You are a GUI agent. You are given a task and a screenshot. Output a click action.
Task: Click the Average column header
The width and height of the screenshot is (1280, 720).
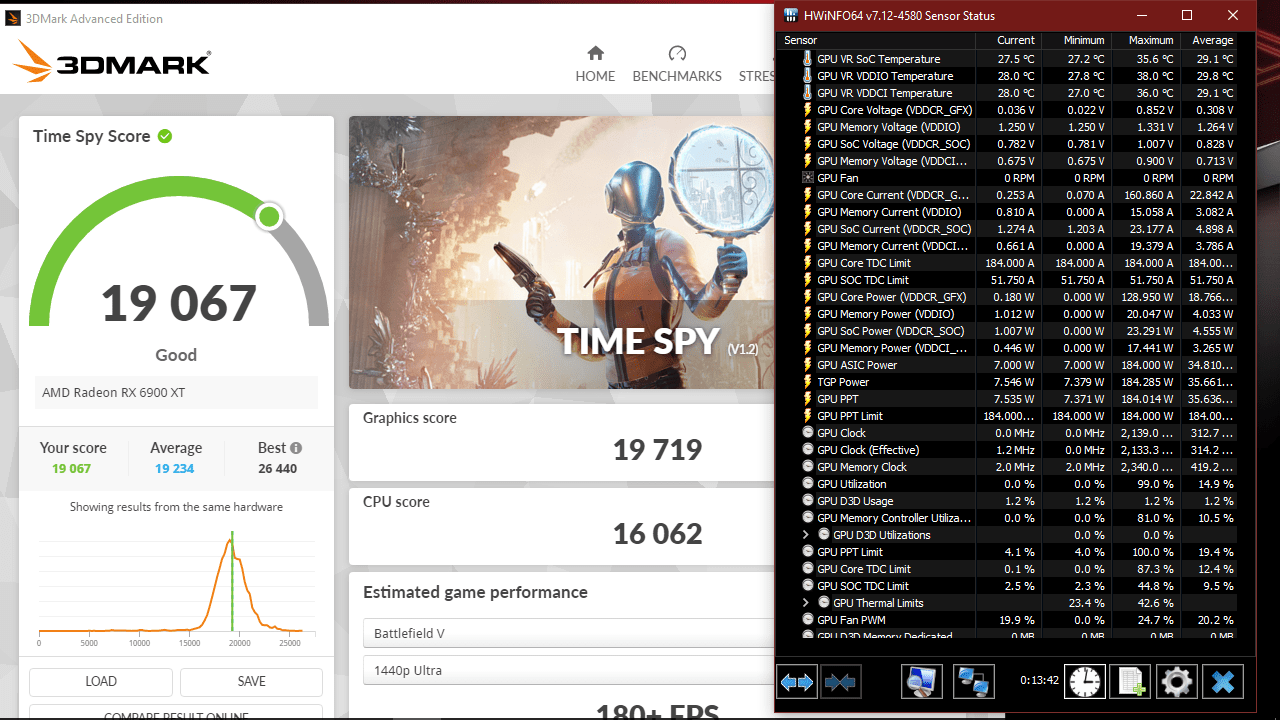click(x=1208, y=40)
